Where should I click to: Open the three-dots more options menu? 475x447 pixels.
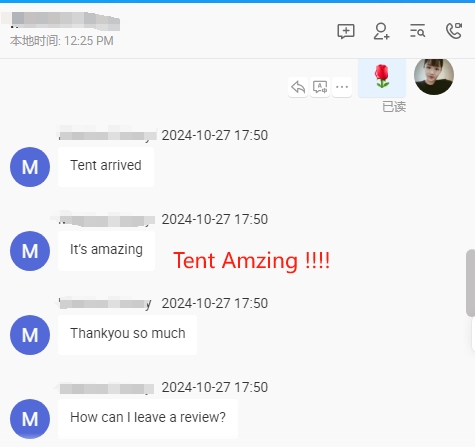[342, 87]
